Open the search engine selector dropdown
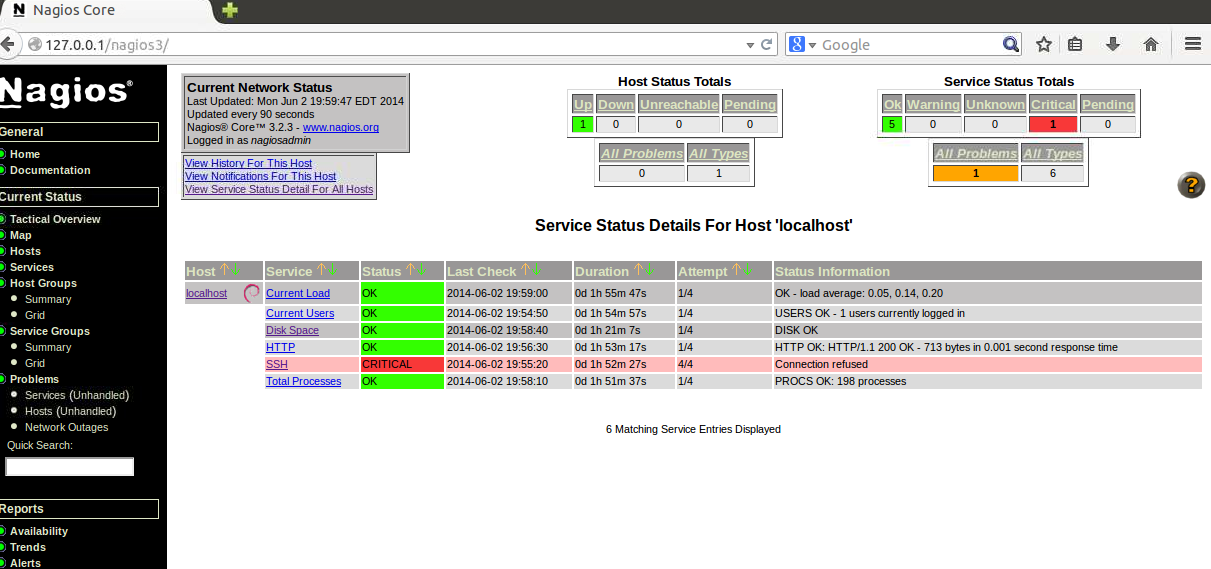The image size is (1211, 569). [x=802, y=44]
